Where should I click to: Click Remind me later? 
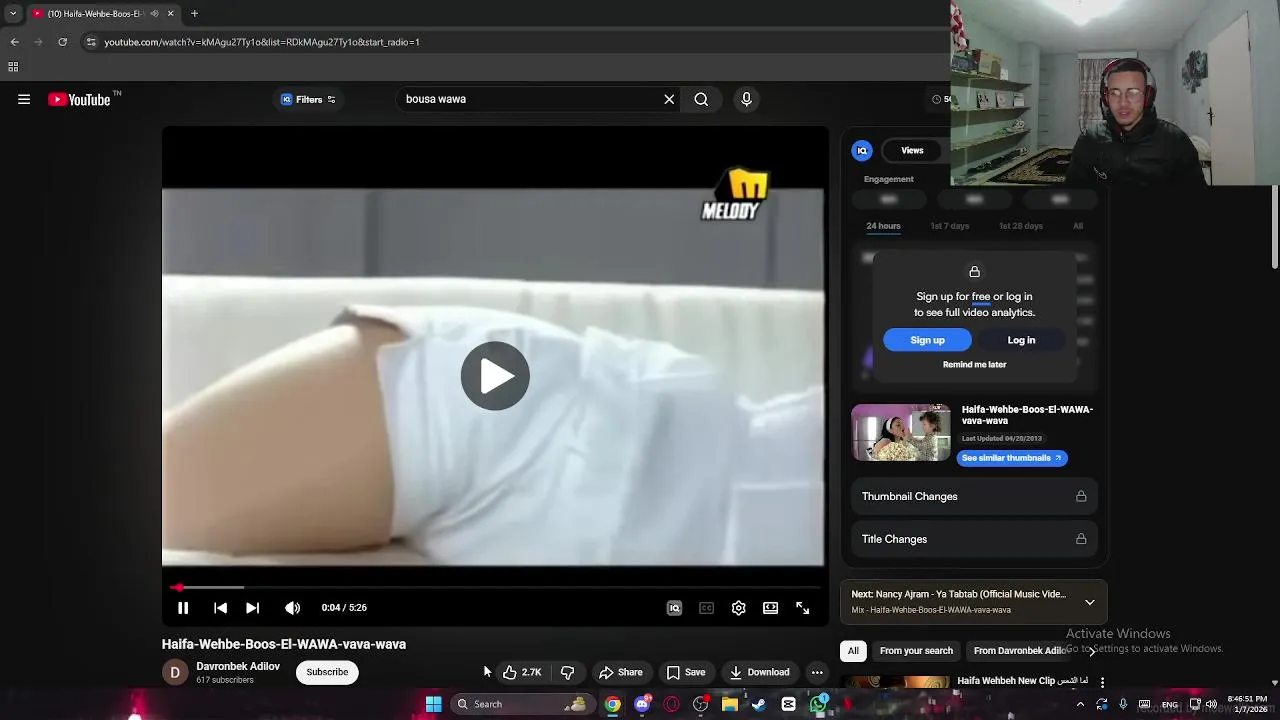(974, 365)
